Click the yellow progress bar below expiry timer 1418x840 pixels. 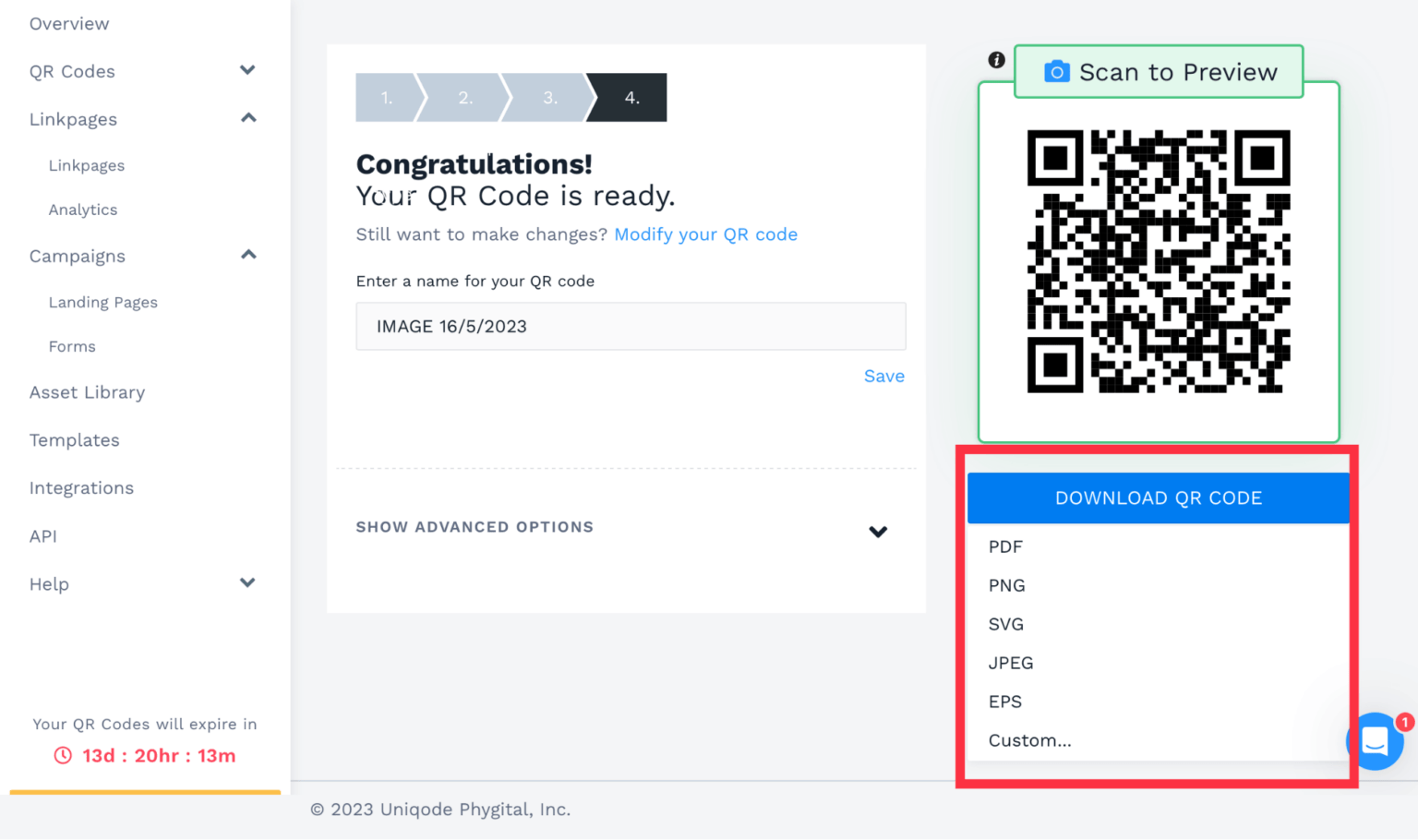(x=144, y=792)
